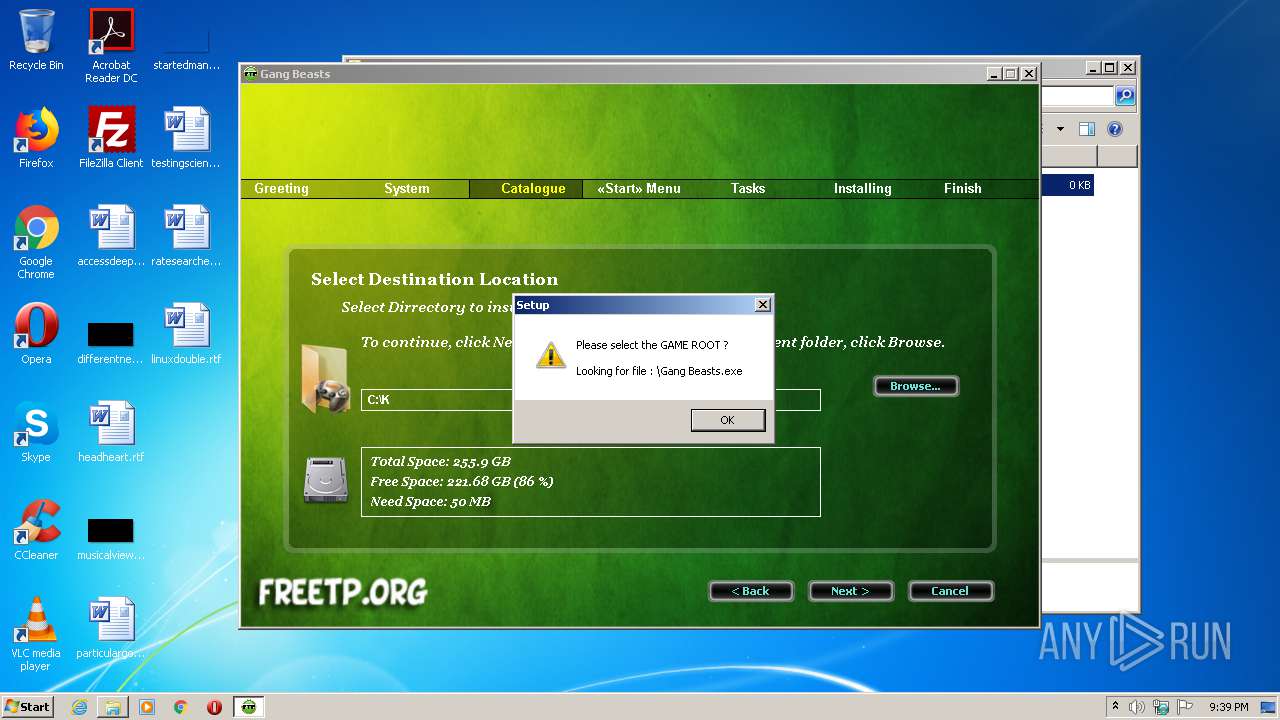Click the warning triangle icon in Setup dialog
Image resolution: width=1280 pixels, height=720 pixels.
click(x=551, y=355)
